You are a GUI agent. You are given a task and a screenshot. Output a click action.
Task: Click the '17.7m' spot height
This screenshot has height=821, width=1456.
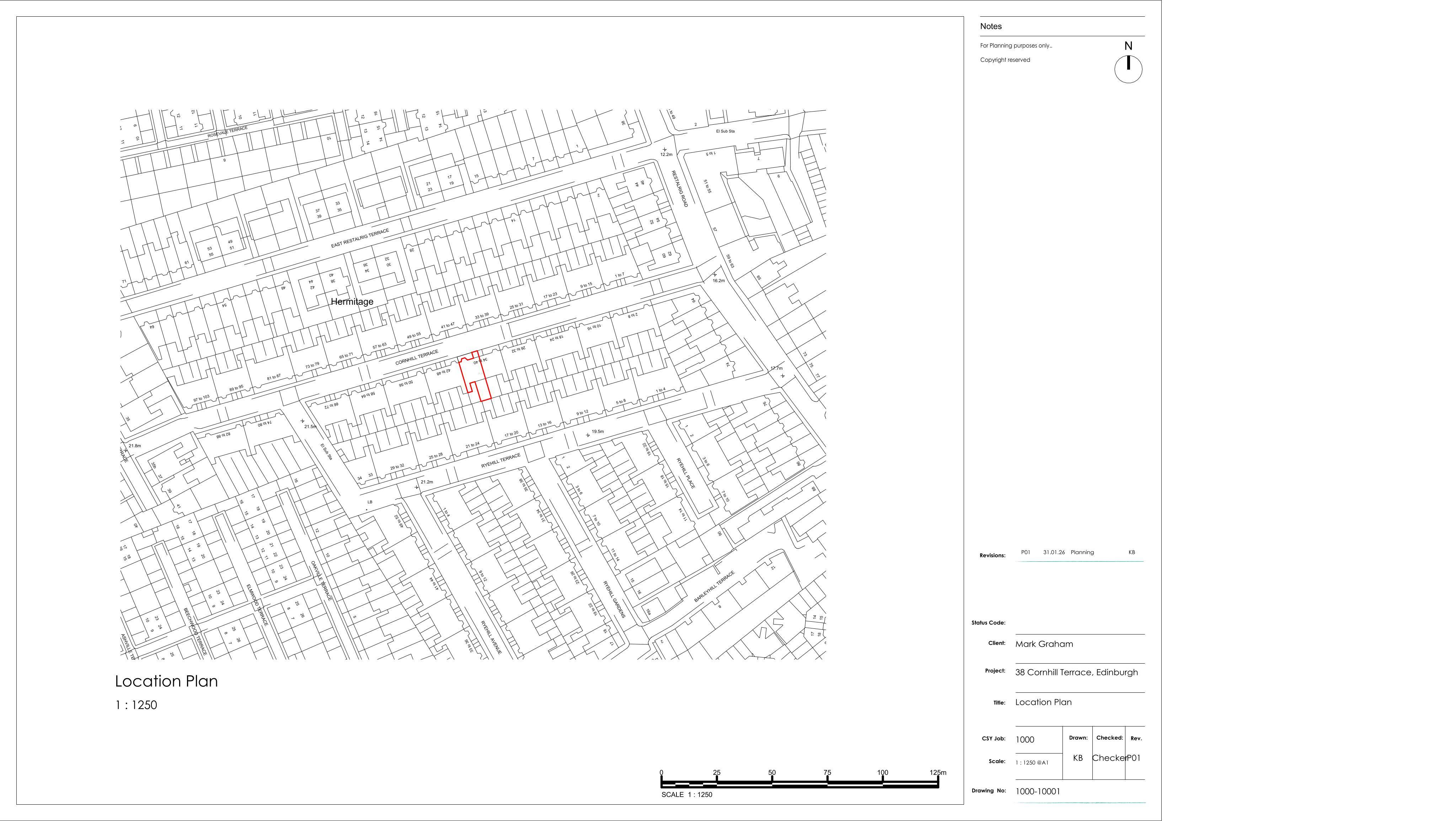[777, 368]
